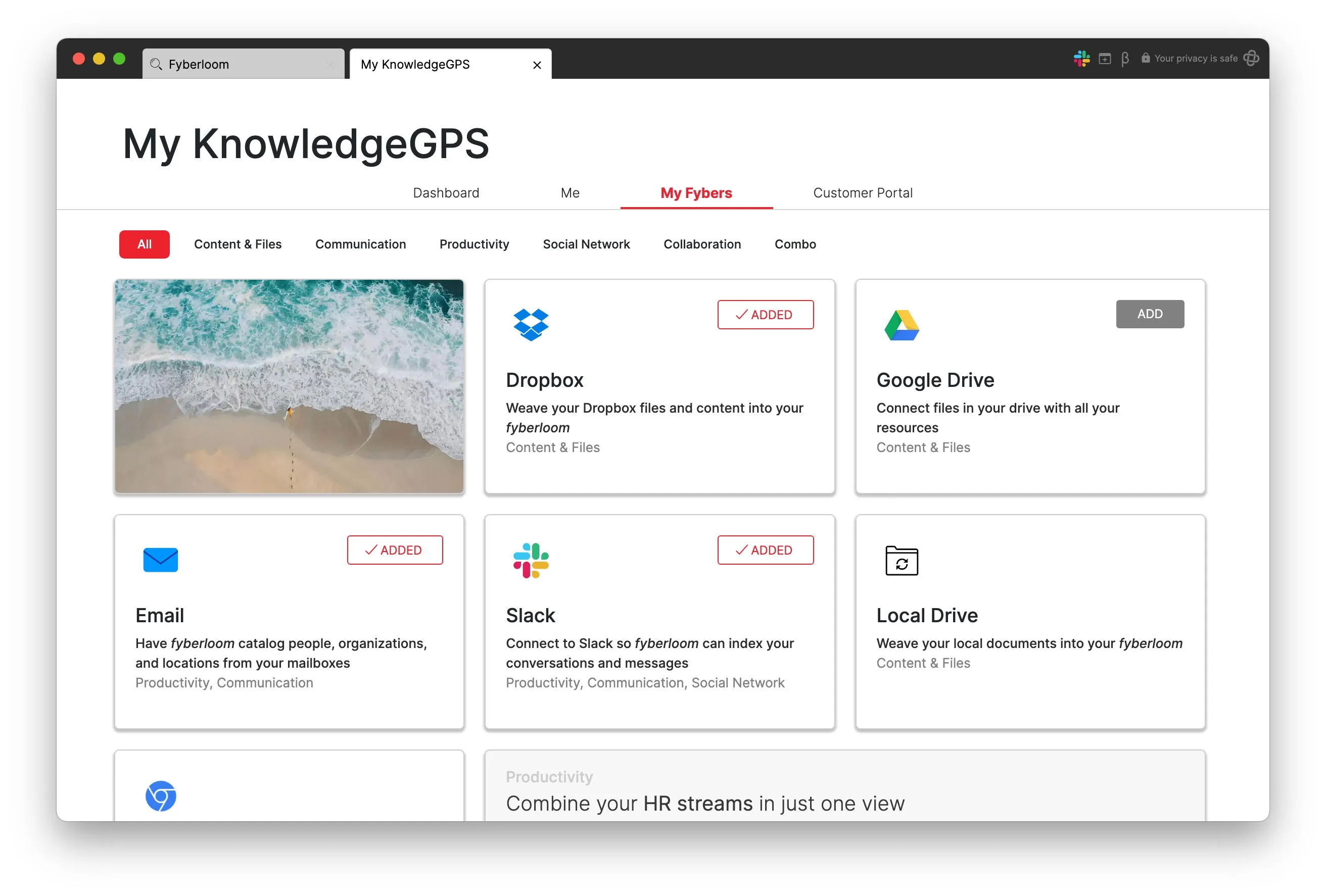Viewport: 1326px width, 896px height.
Task: Select the My Fybers tab
Action: pos(696,193)
